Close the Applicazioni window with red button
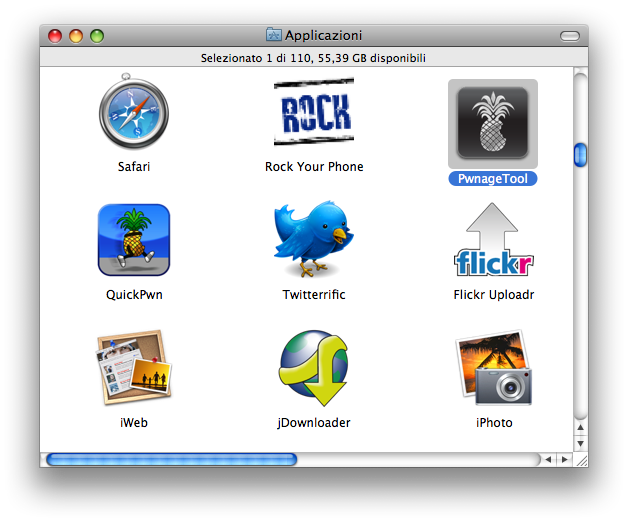 pyautogui.click(x=55, y=36)
